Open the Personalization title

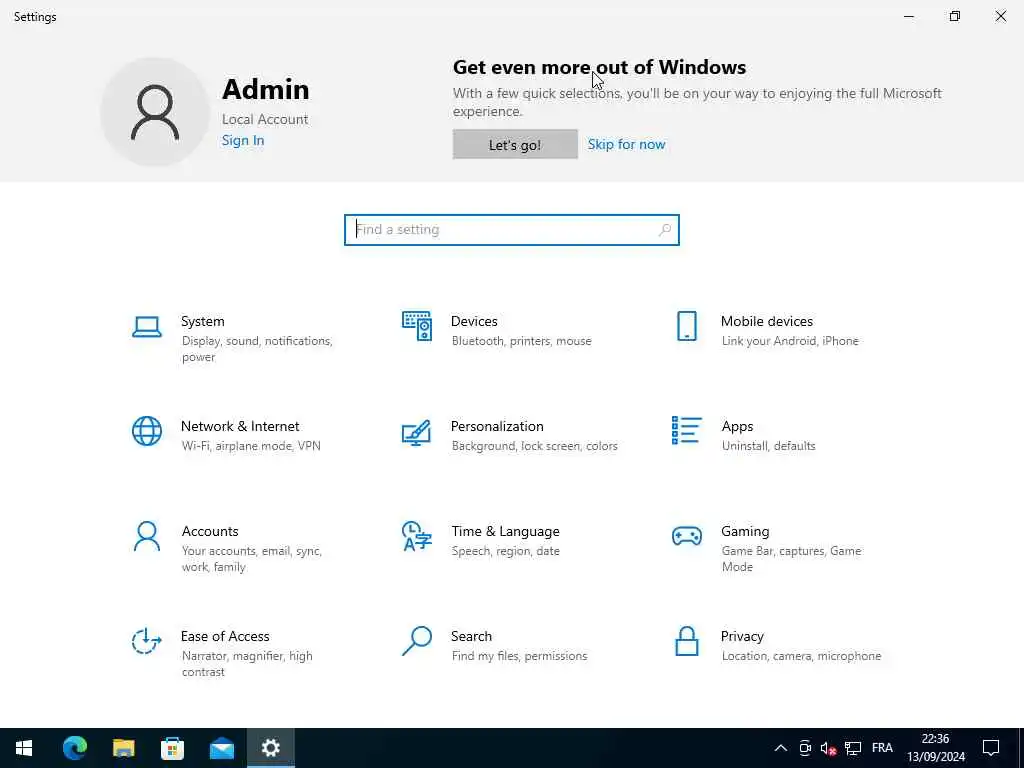click(x=497, y=426)
